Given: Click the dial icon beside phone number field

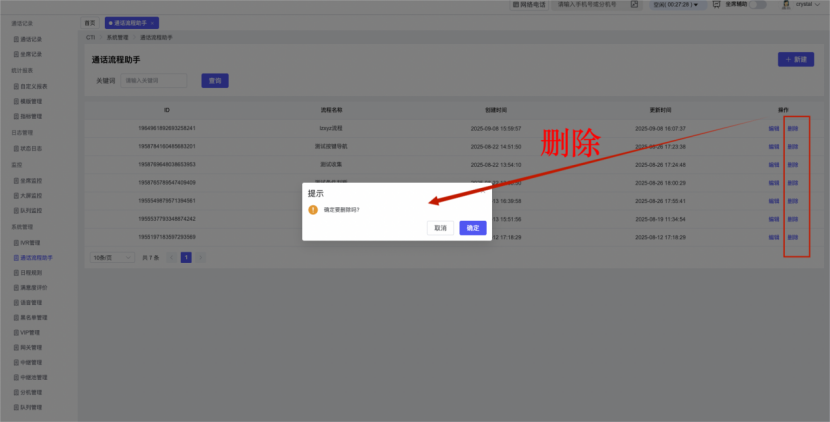Looking at the screenshot, I should [x=636, y=5].
